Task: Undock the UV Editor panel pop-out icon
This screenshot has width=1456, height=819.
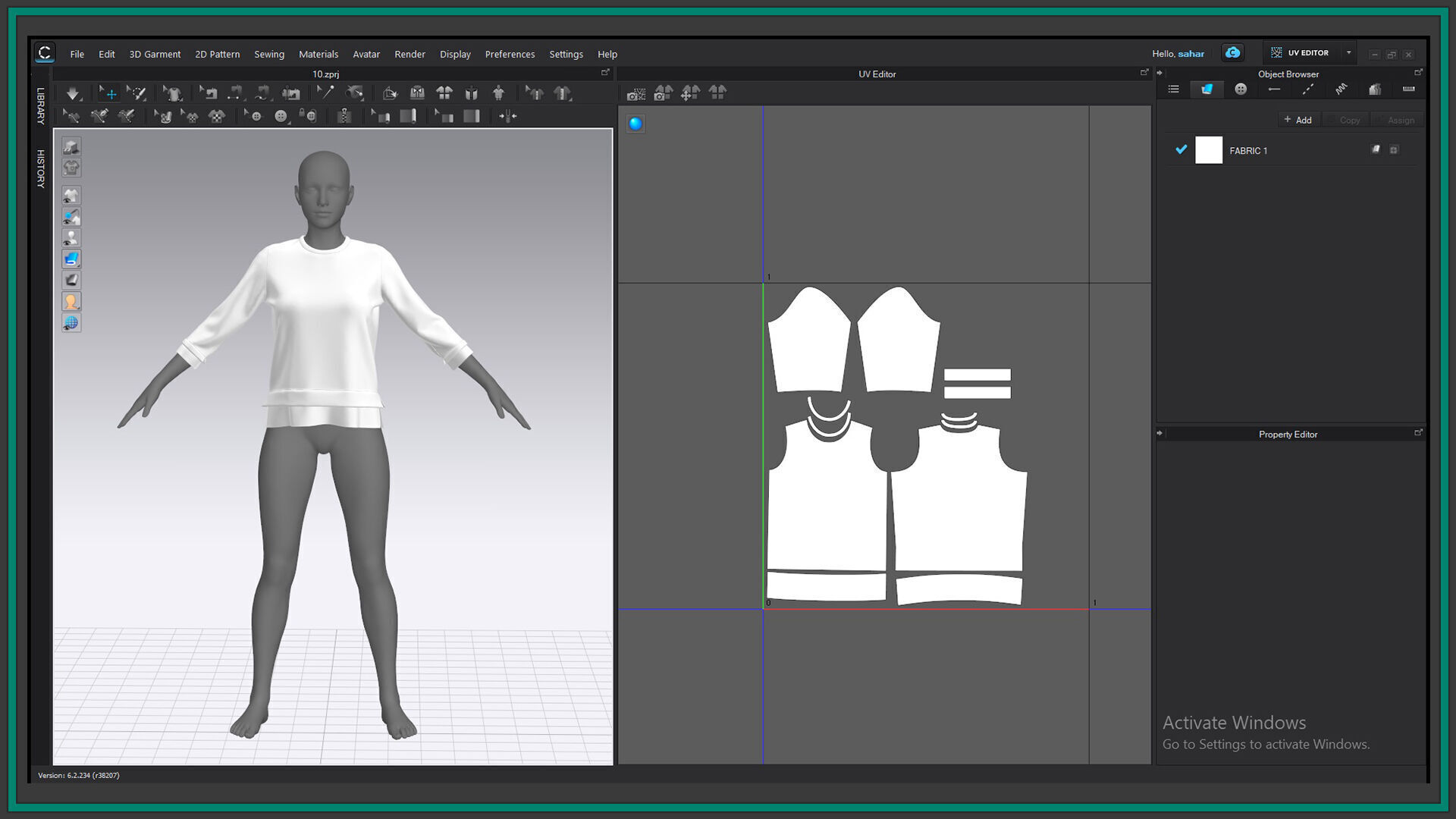Action: (x=1144, y=73)
